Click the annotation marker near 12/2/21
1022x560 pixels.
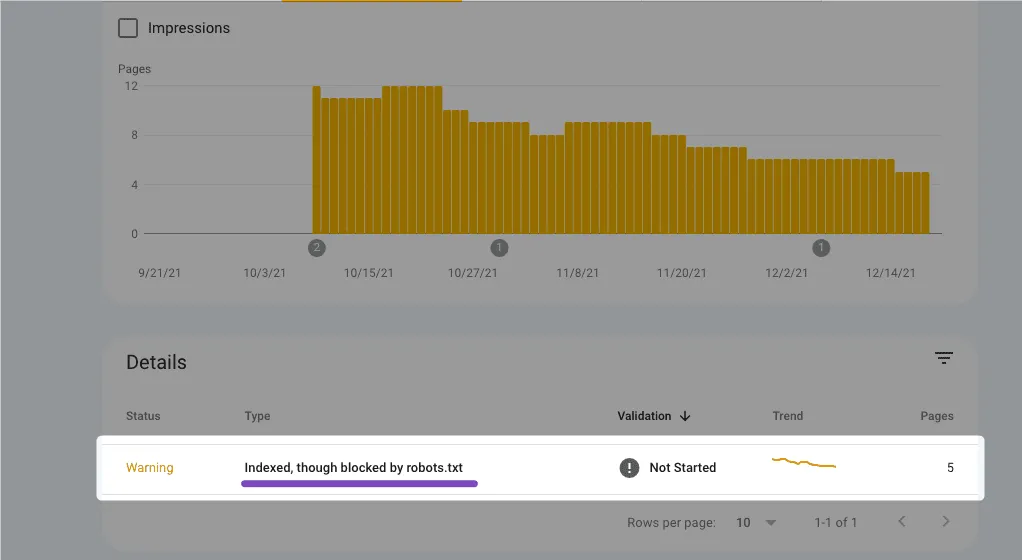821,248
